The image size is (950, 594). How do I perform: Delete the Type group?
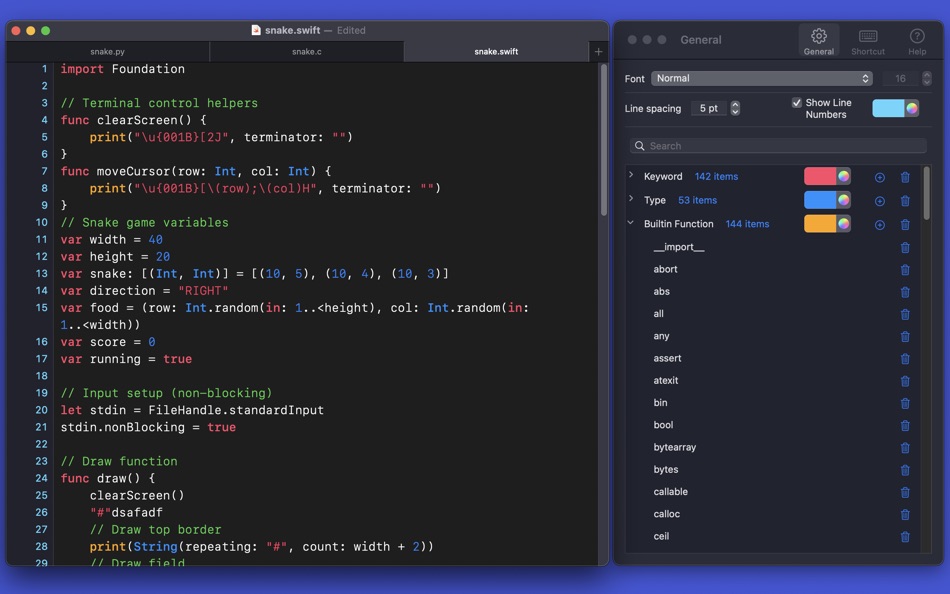pos(905,201)
